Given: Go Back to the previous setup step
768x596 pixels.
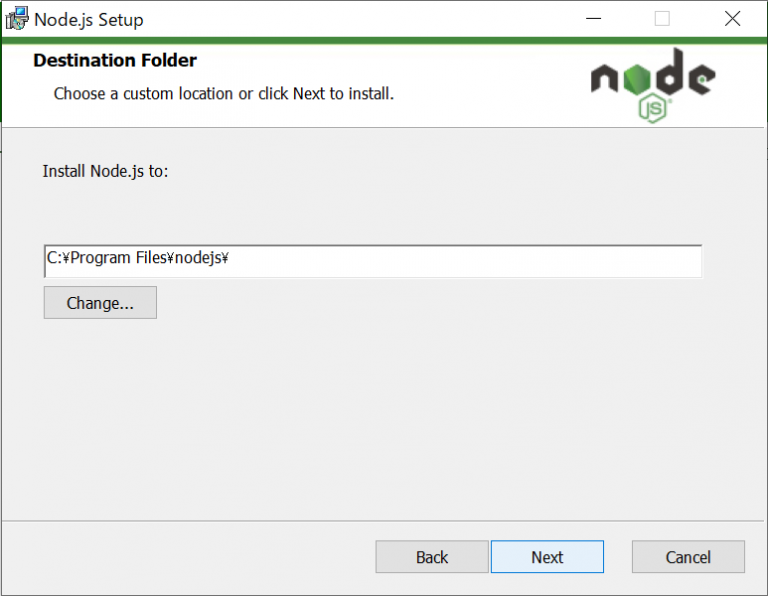Looking at the screenshot, I should point(432,557).
